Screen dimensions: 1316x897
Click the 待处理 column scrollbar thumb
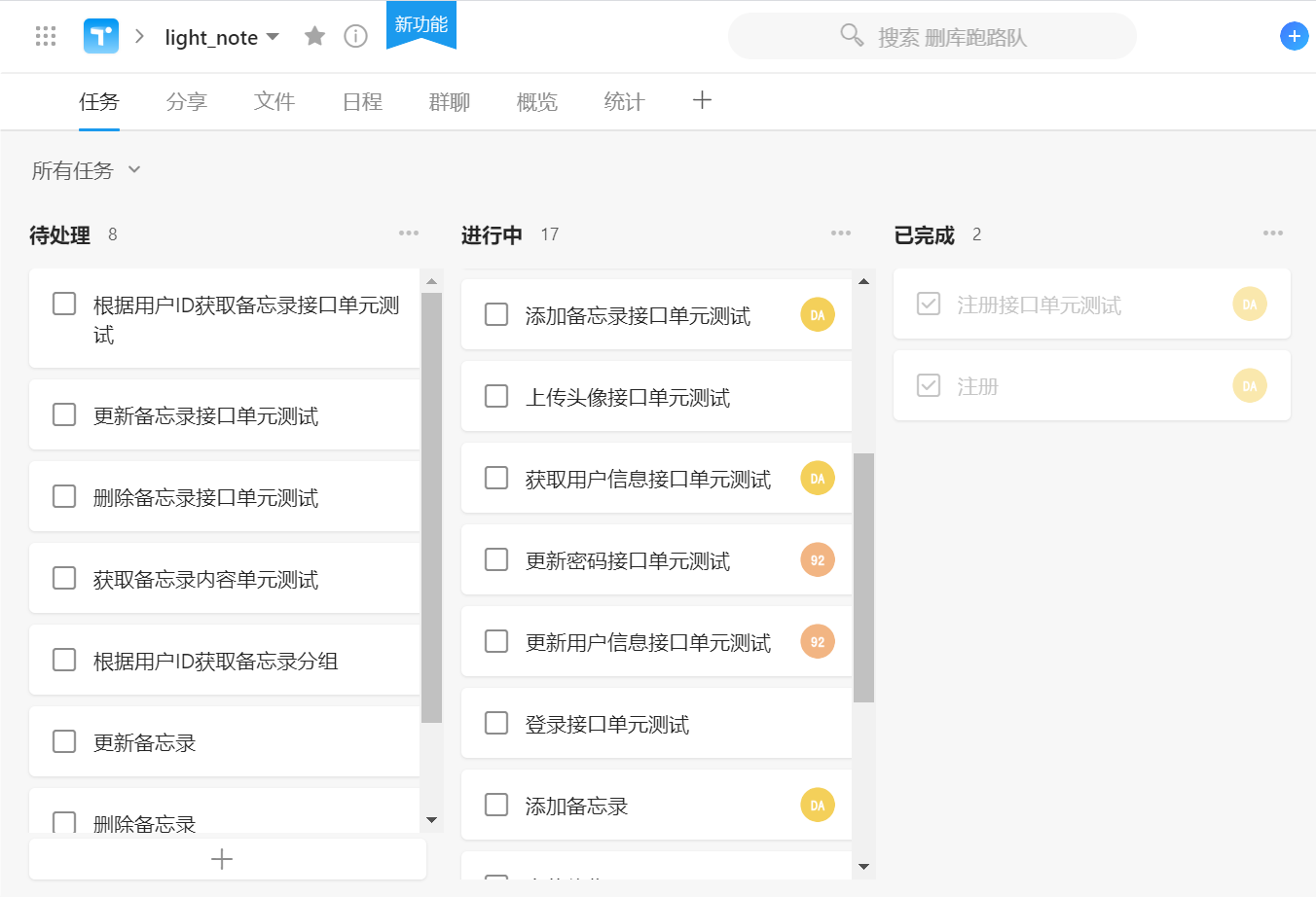(432, 507)
